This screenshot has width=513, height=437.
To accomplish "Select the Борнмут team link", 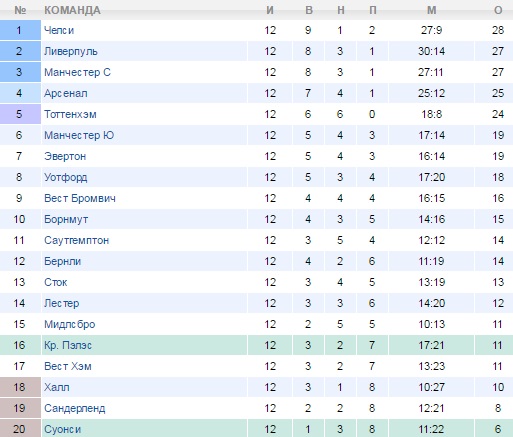I will 66,219.
